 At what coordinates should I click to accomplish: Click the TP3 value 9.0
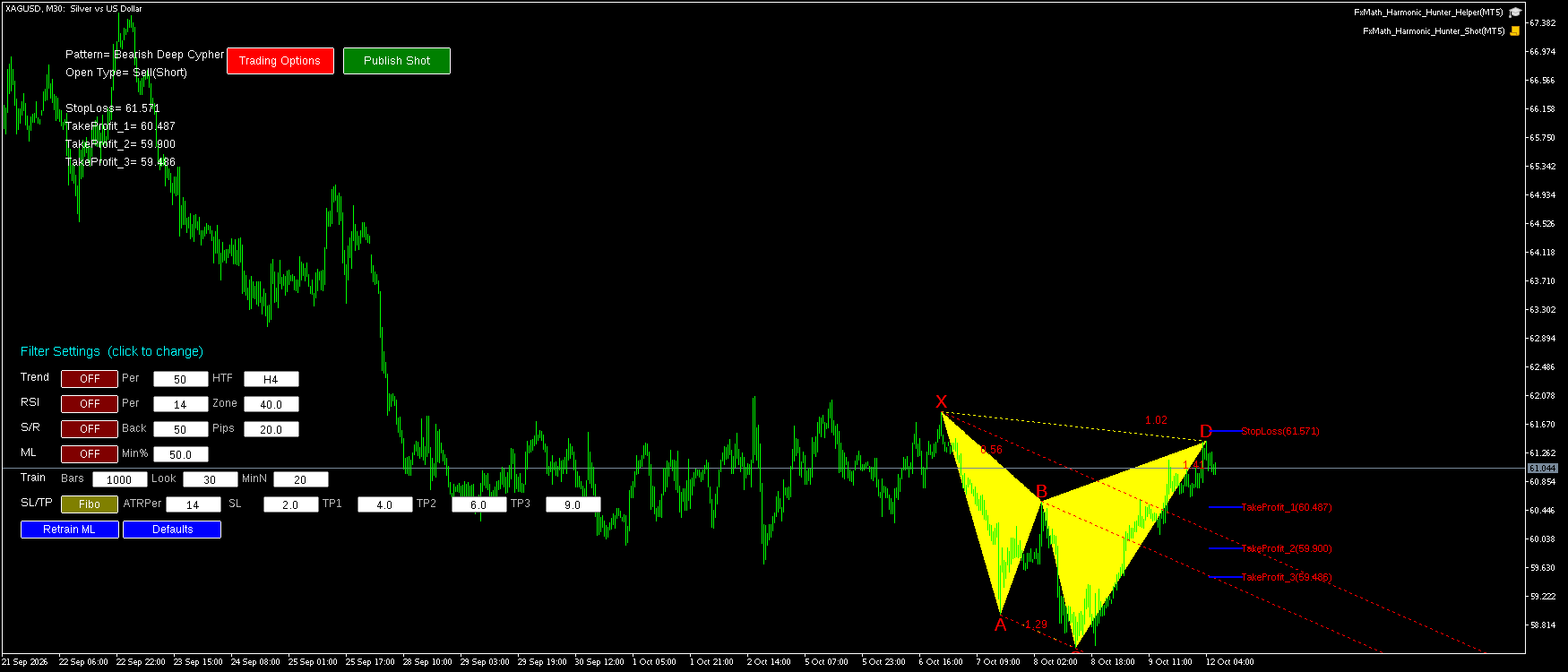pyautogui.click(x=573, y=504)
